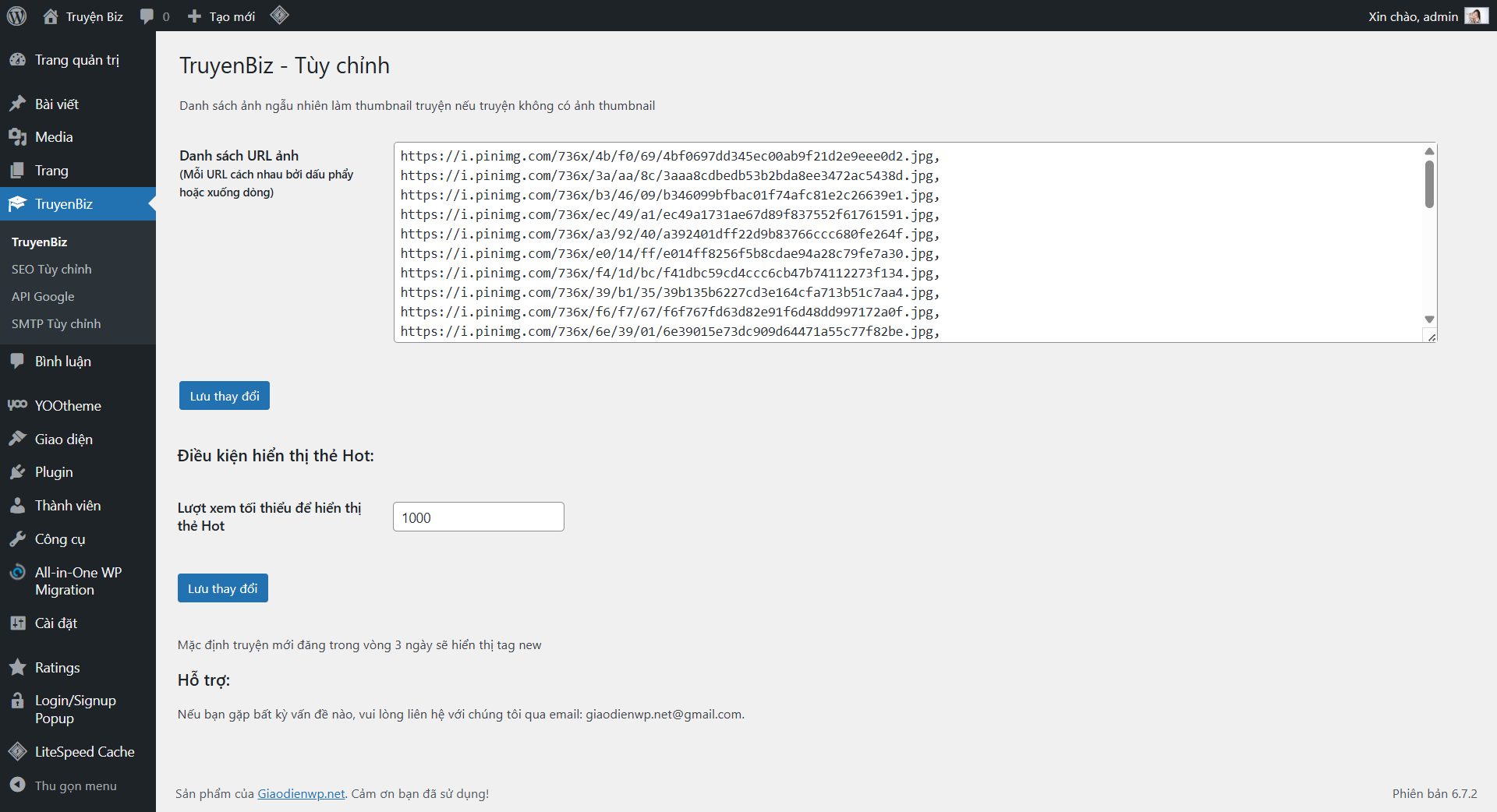Click the admin avatar thumbnail

coord(1475,16)
